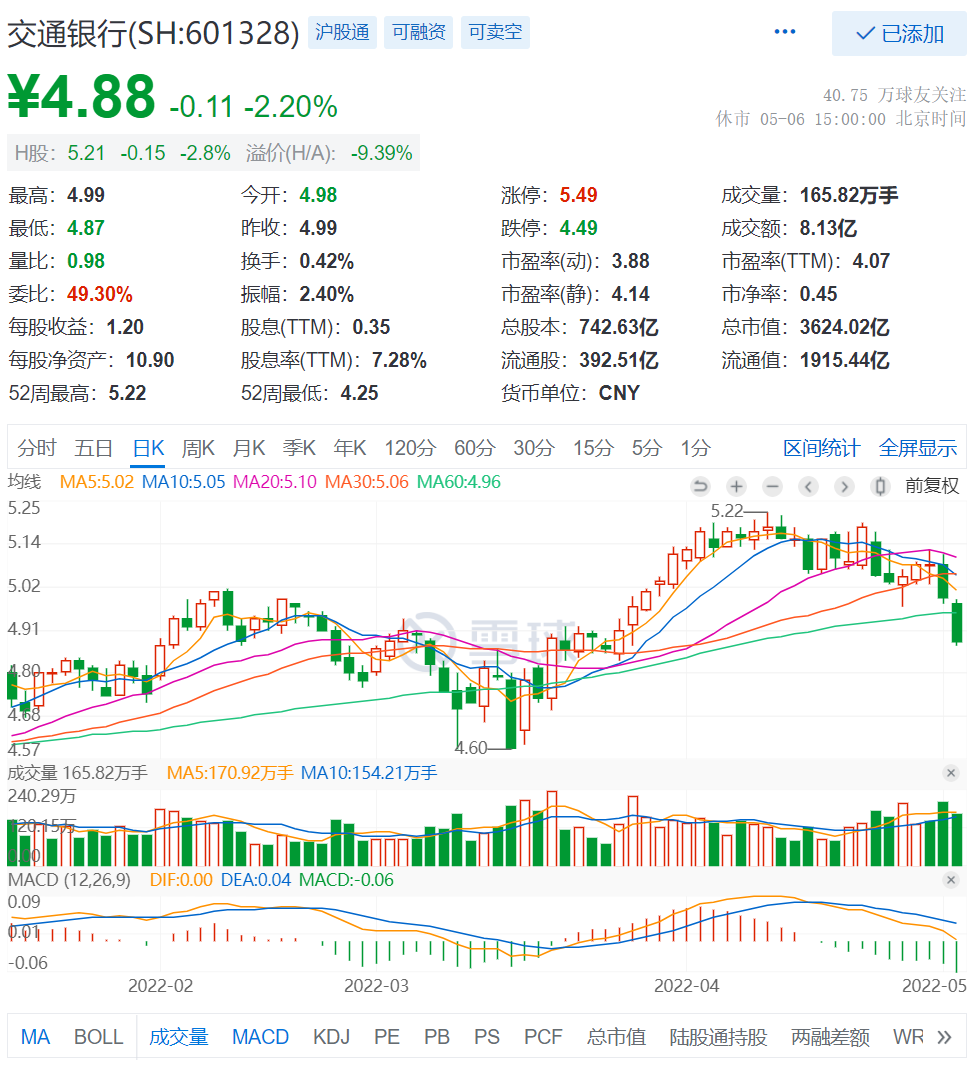Click the 4.60 low marker on chart
The height and width of the screenshot is (1066, 978).
click(471, 748)
